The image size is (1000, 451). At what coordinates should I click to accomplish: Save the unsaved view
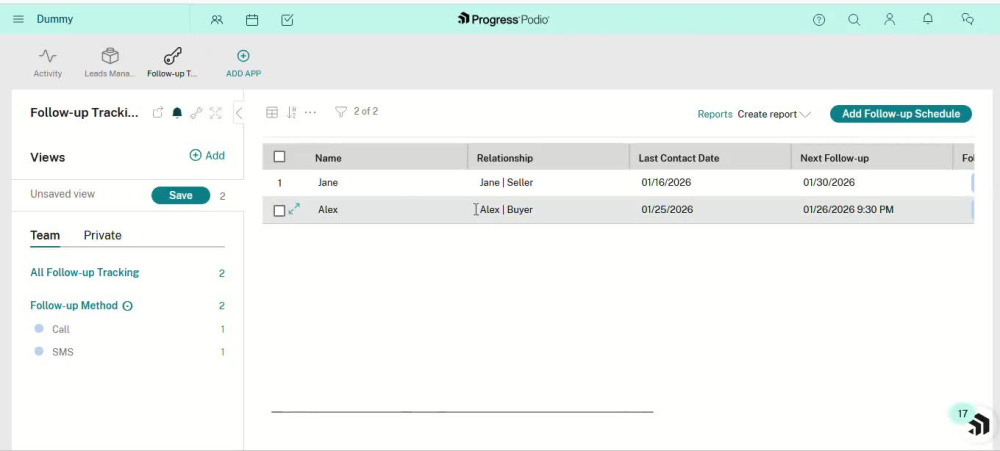coord(180,195)
